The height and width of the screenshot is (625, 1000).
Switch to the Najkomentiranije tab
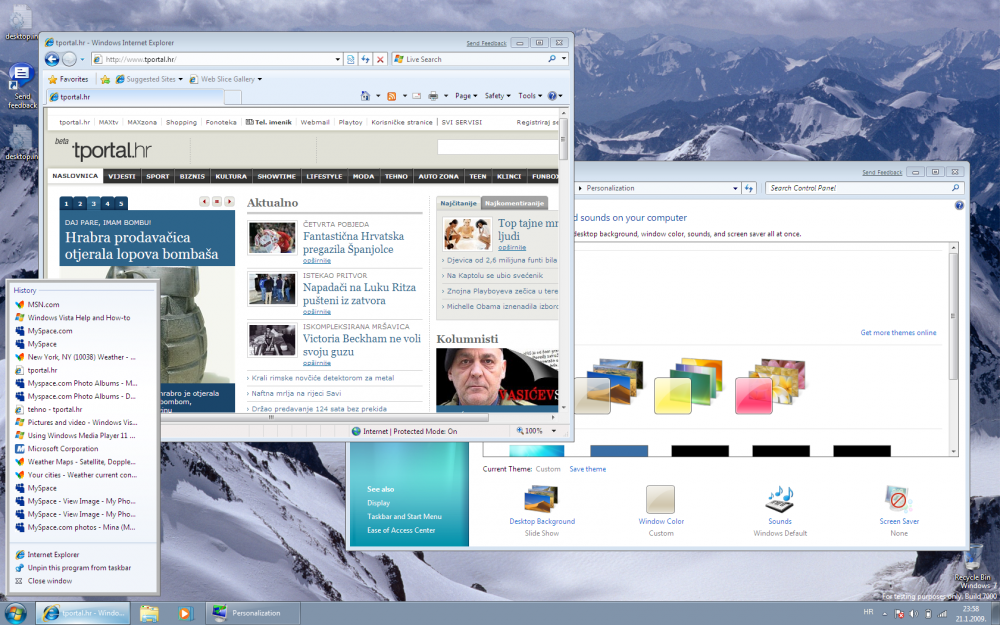point(514,203)
